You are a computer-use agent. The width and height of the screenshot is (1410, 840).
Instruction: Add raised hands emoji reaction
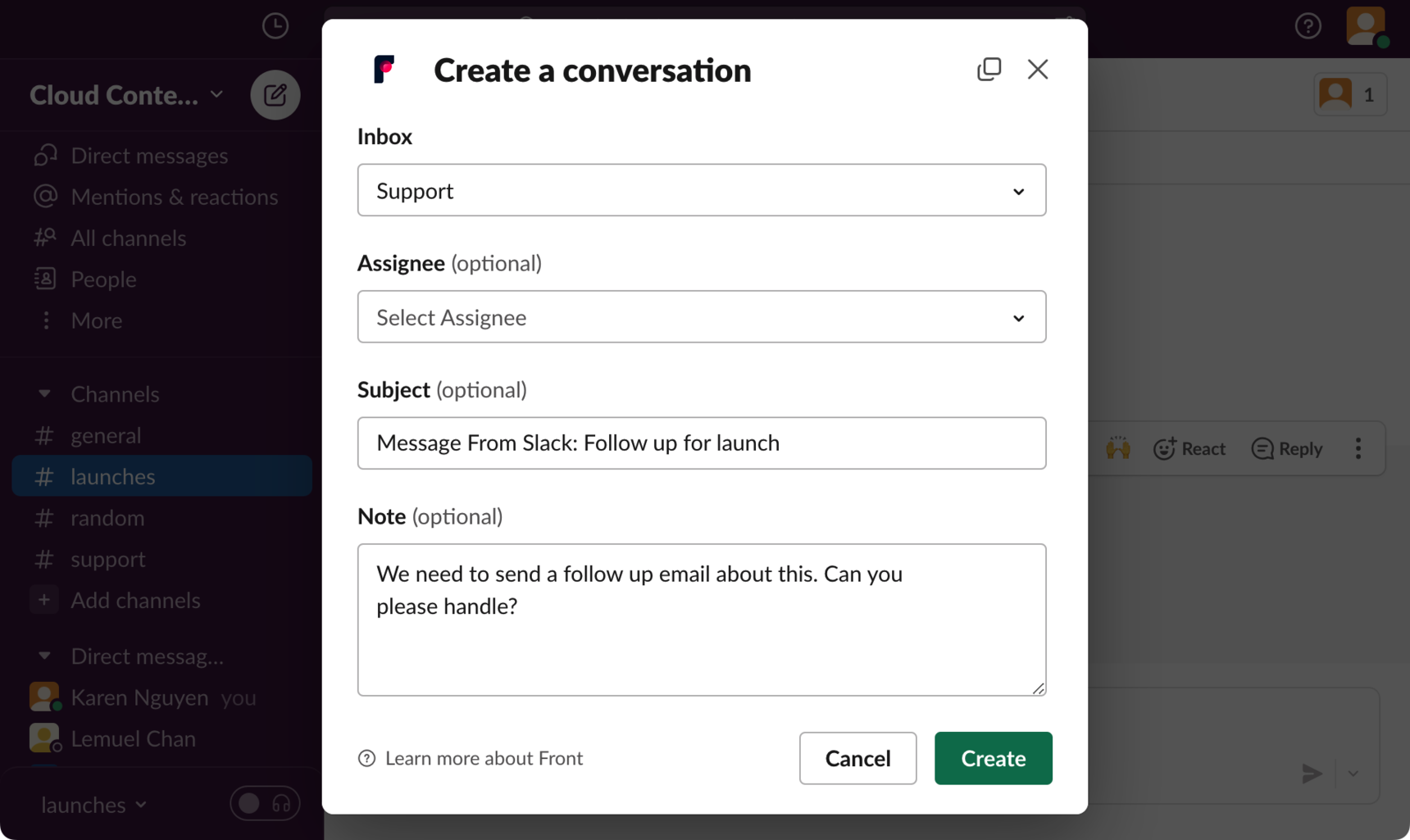click(1118, 448)
